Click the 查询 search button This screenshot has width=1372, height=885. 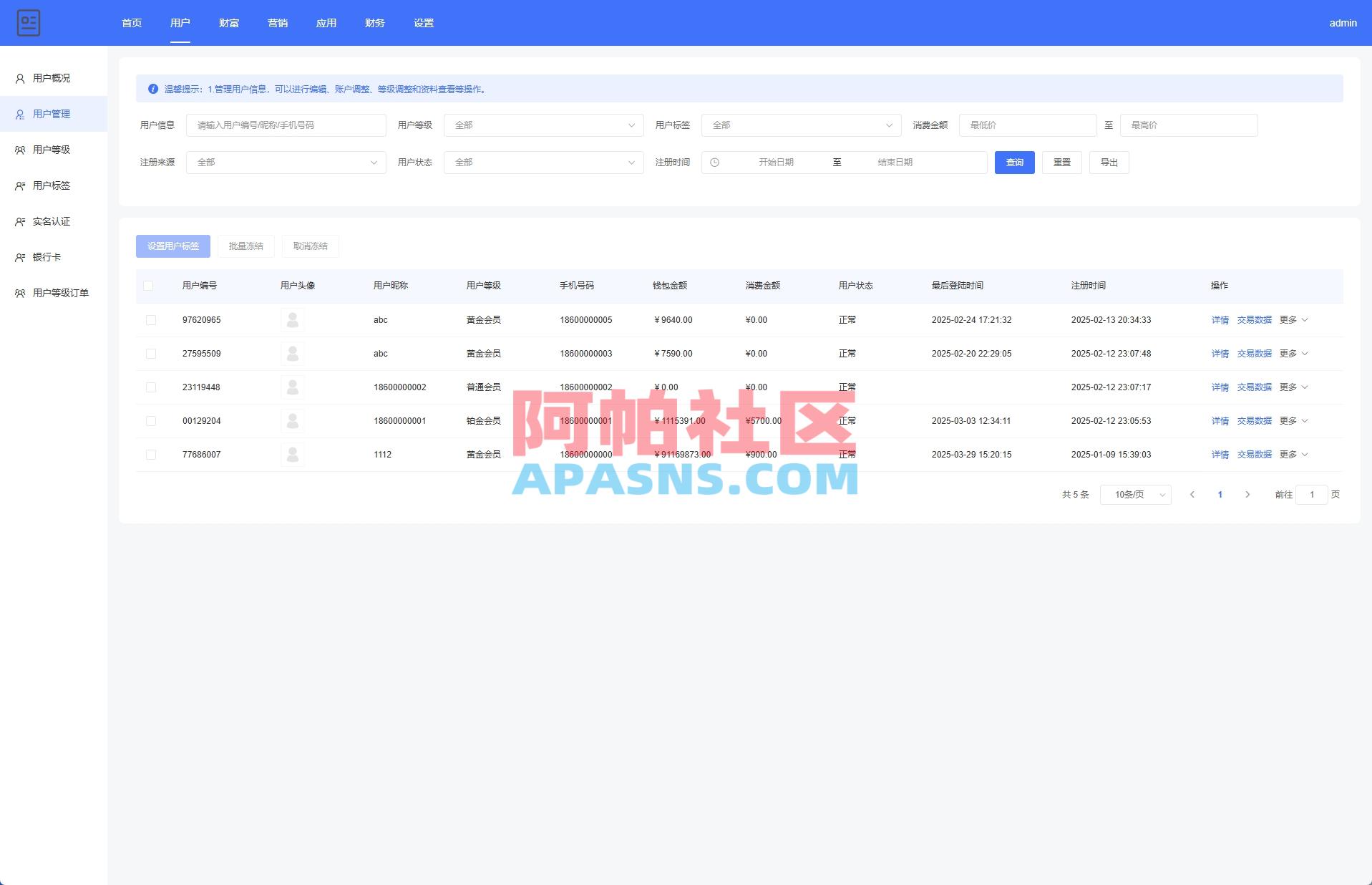click(x=1014, y=163)
